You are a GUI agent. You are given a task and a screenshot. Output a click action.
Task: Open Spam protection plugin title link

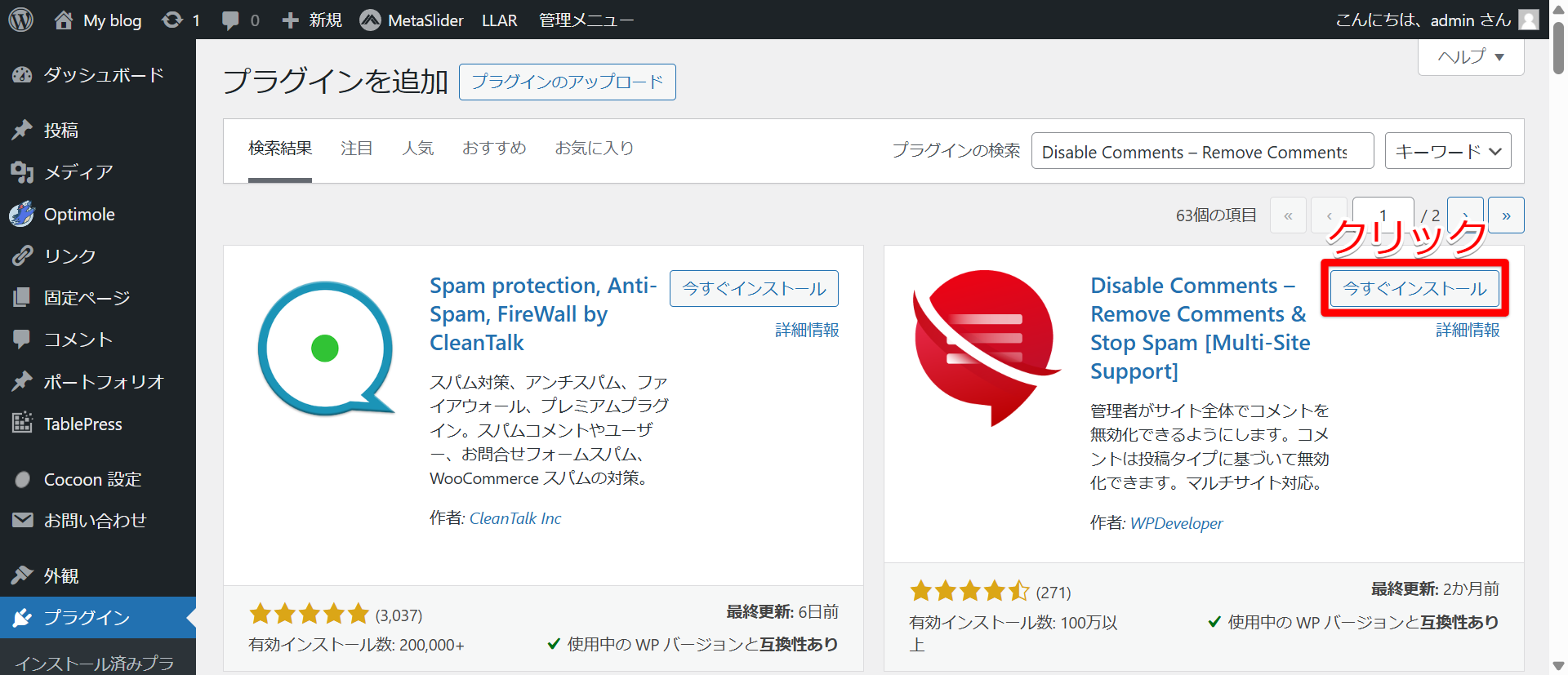(543, 314)
